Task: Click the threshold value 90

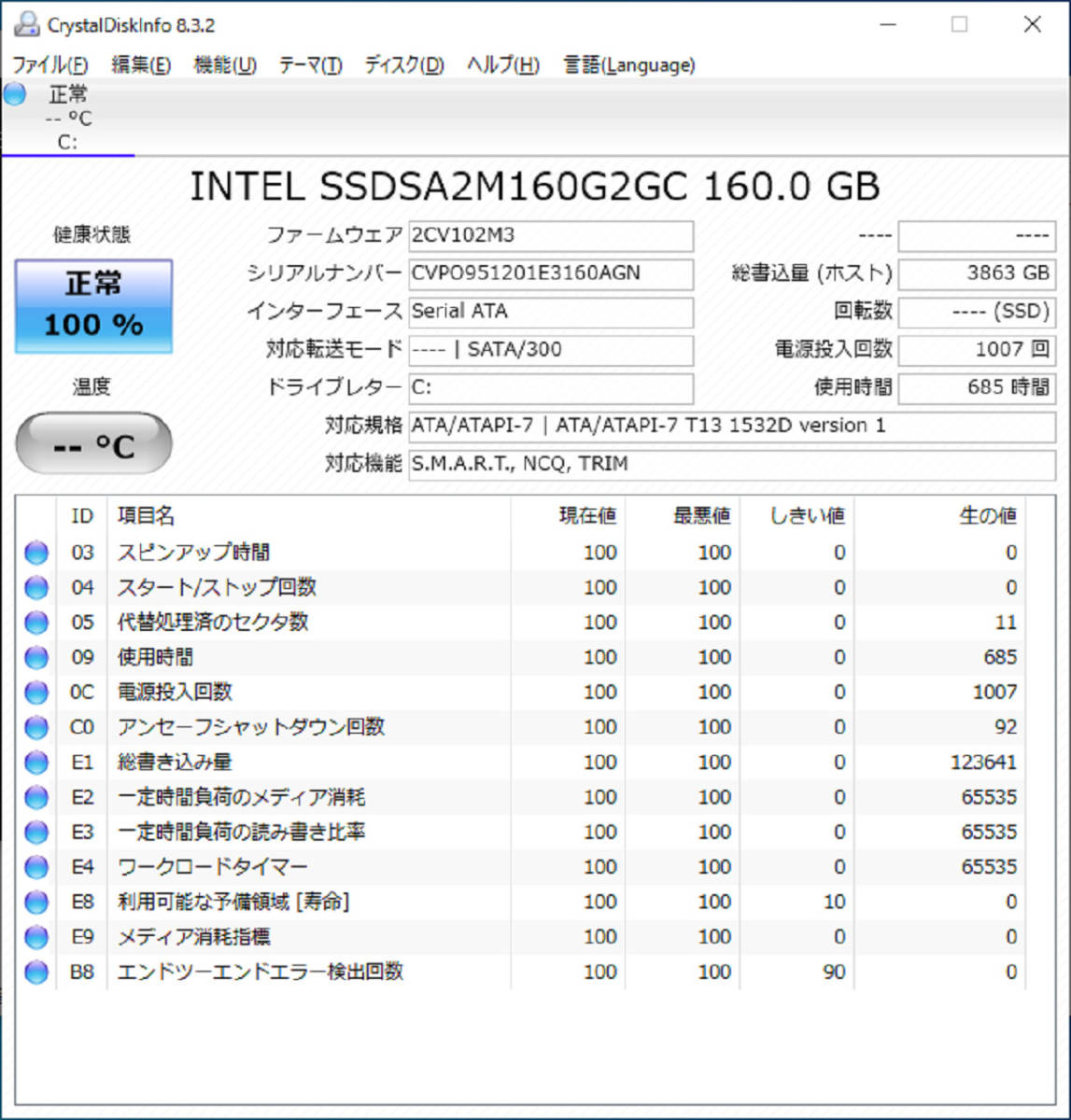Action: 834,973
